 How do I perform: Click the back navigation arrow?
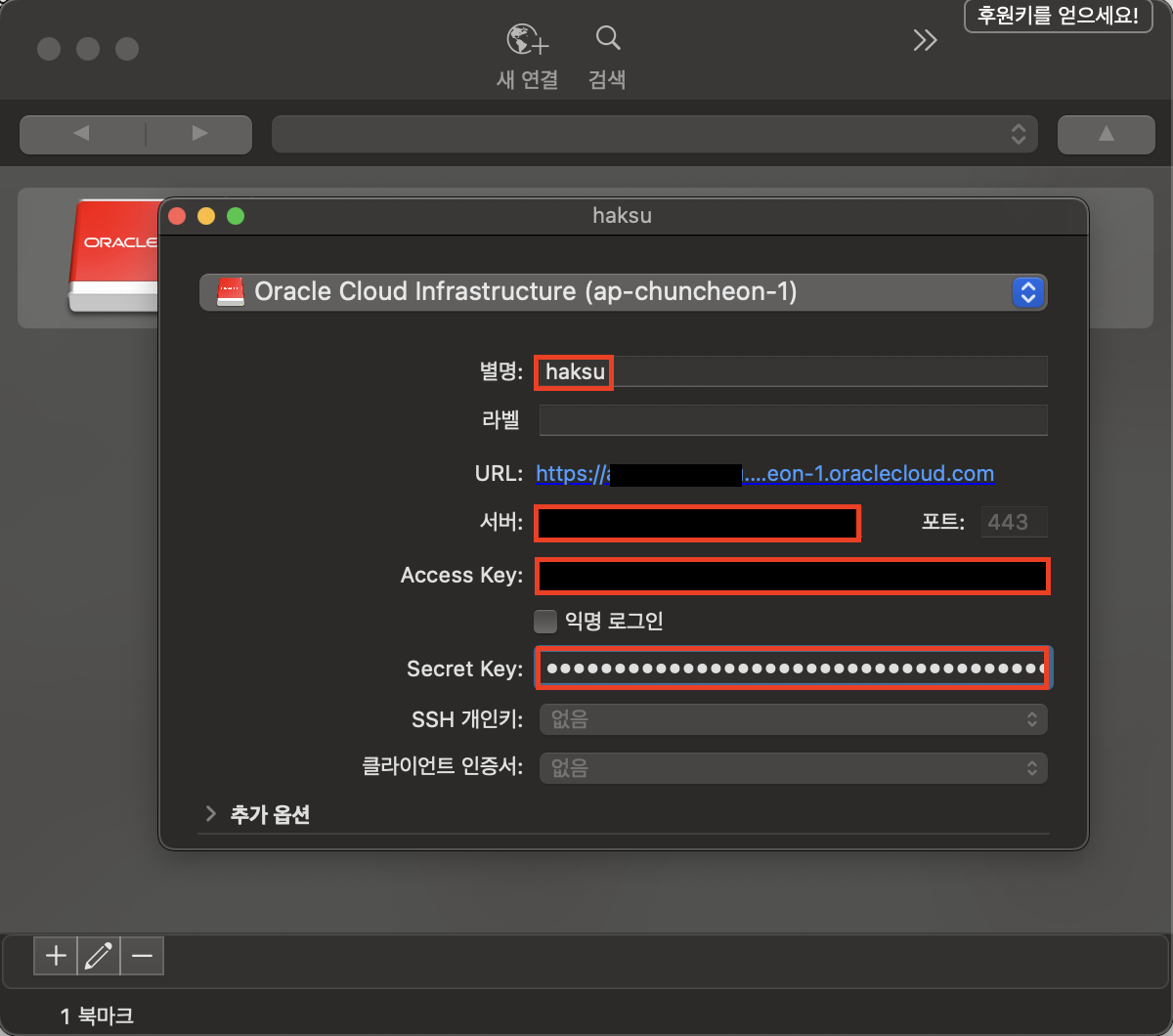pyautogui.click(x=82, y=134)
